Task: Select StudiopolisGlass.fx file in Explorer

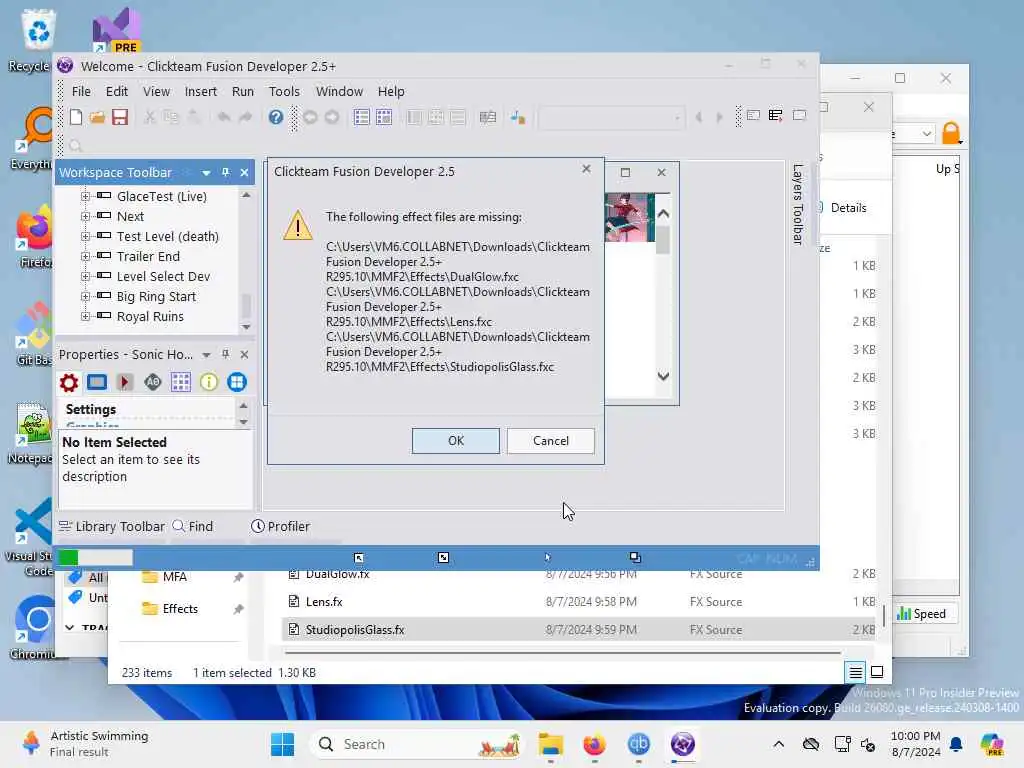Action: click(x=355, y=630)
